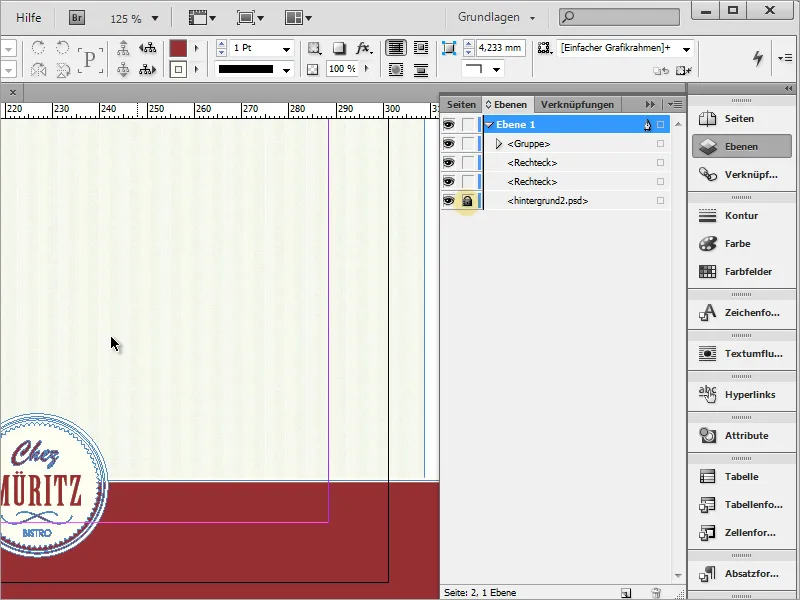Click the rotate 90° clockwise icon
This screenshot has width=800, height=600.
38,48
